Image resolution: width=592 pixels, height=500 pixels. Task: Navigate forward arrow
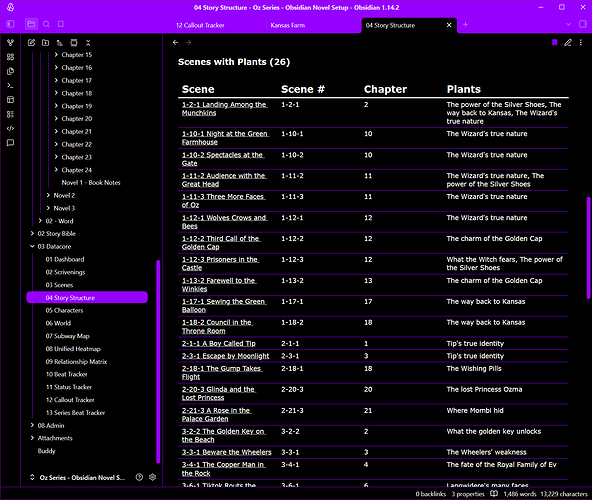pos(188,43)
